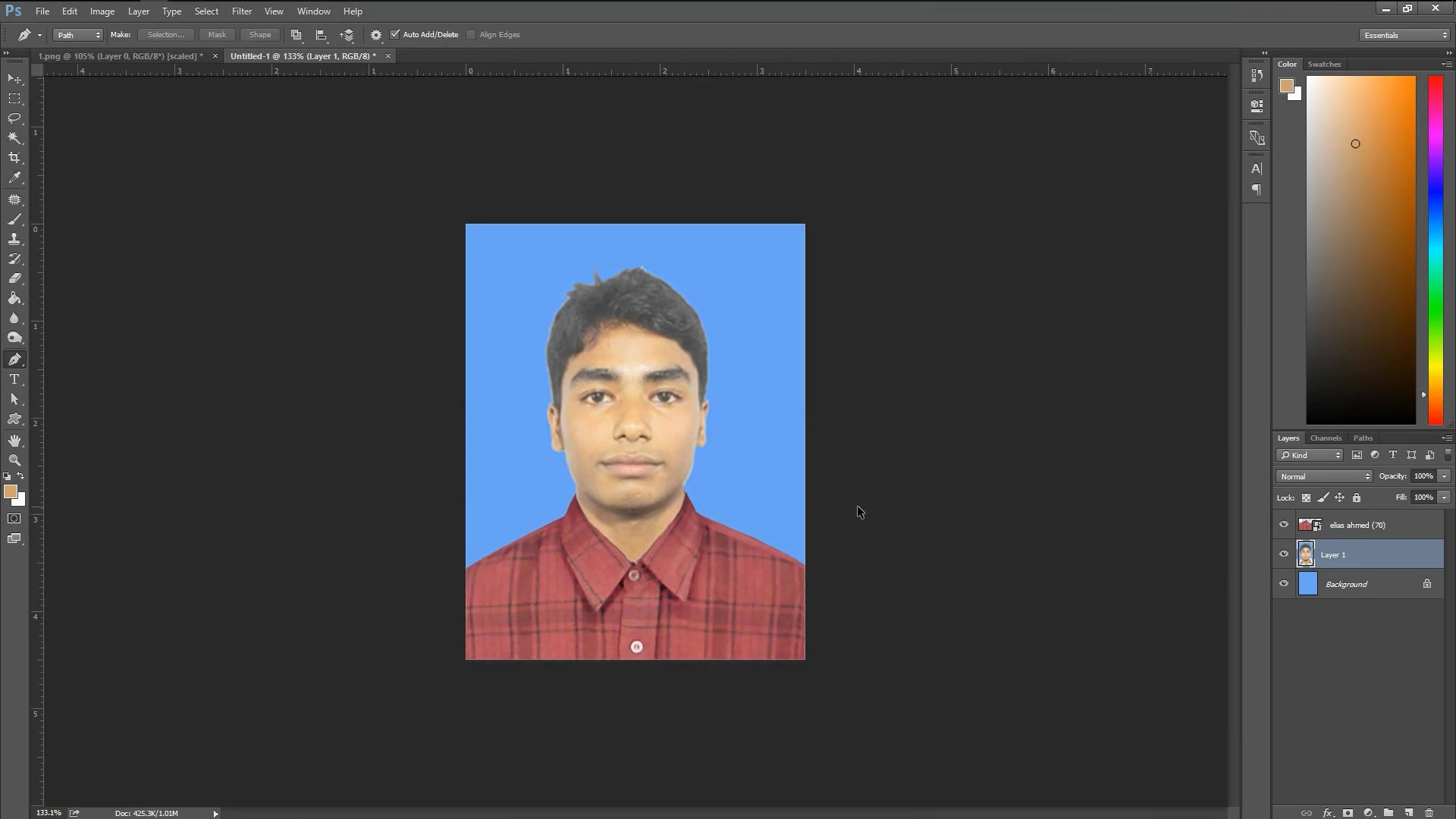Select the Magic Wand tool
The image size is (1456, 819).
tap(14, 138)
